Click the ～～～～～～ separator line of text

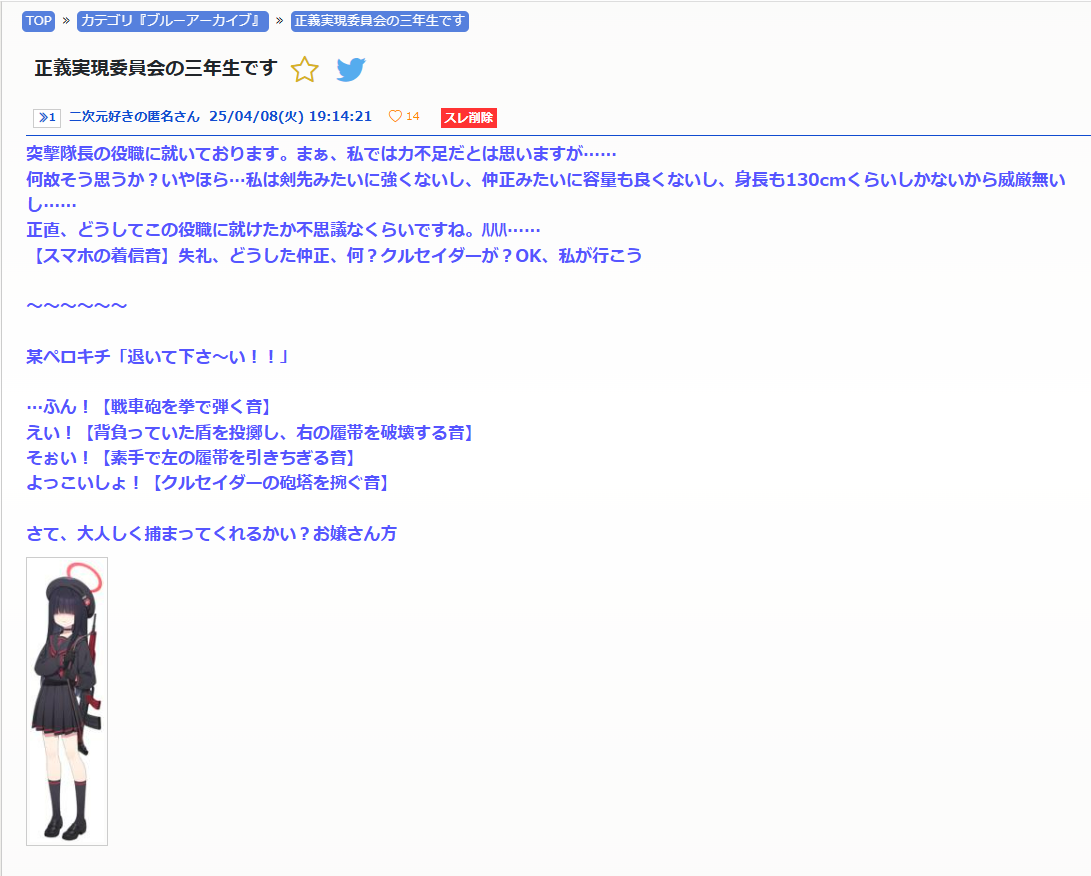coord(77,306)
